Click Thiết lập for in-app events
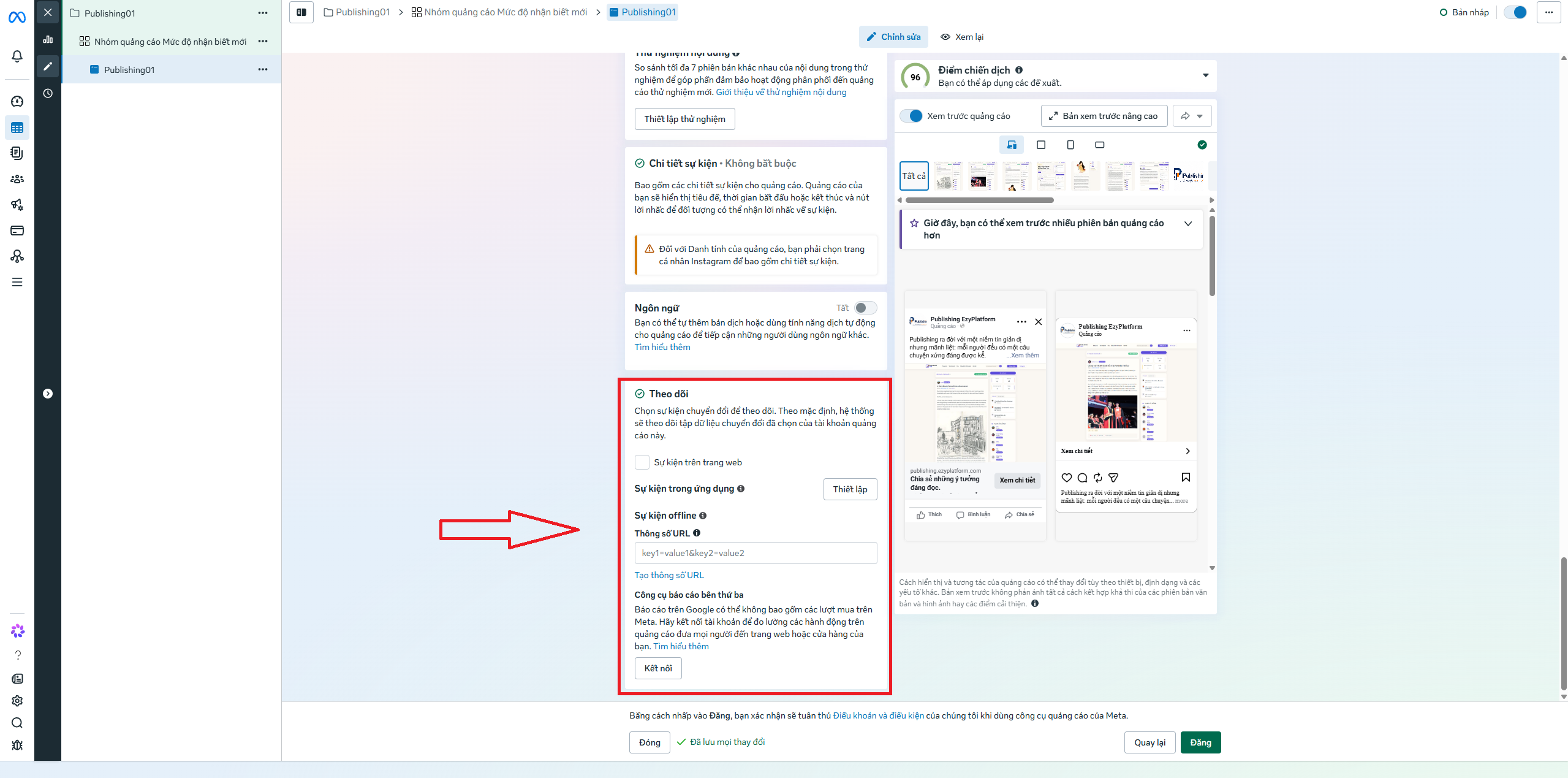 (x=850, y=489)
